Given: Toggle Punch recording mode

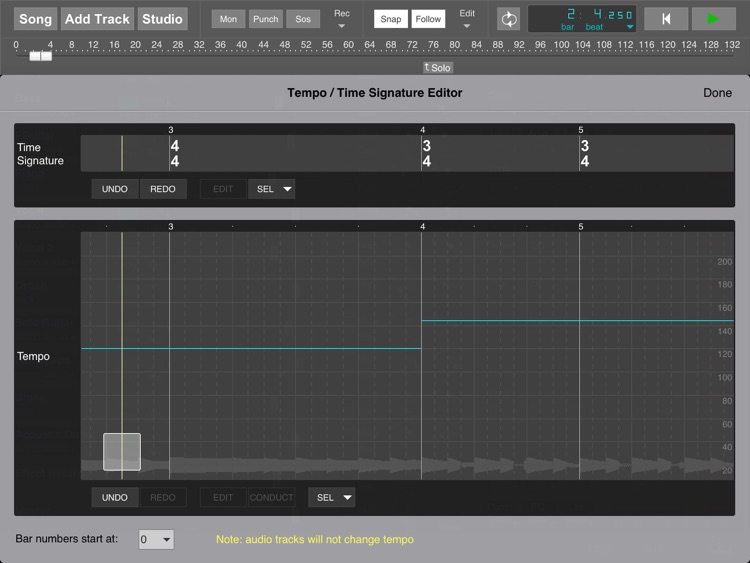Looking at the screenshot, I should (x=265, y=19).
